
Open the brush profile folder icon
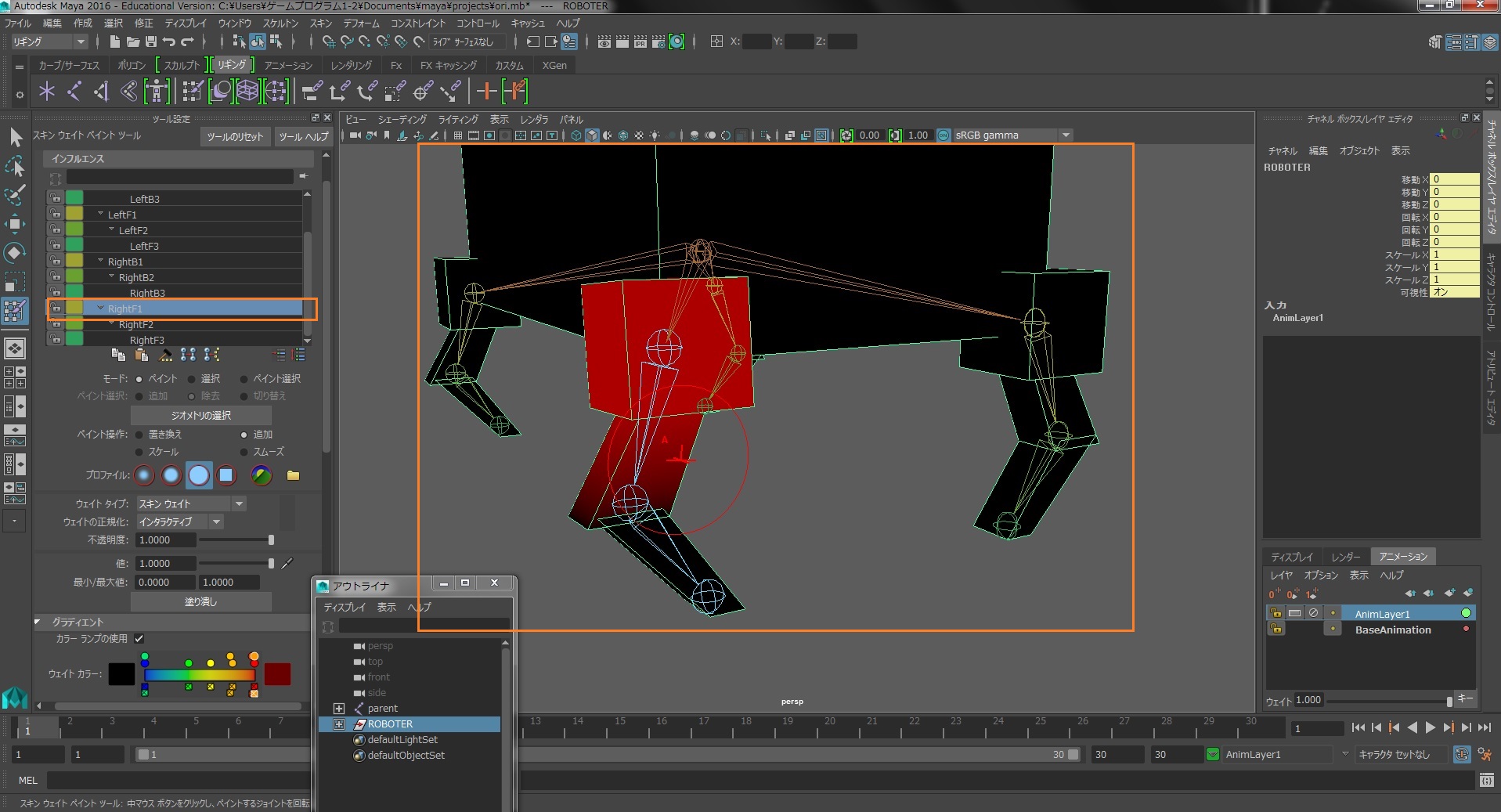tap(293, 475)
